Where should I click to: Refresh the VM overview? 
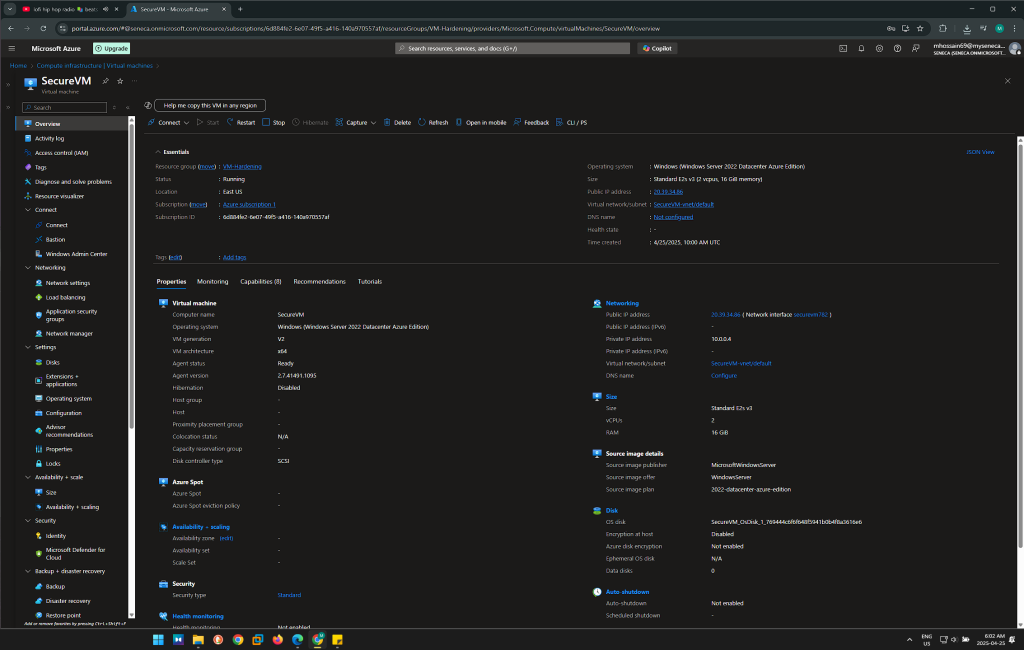(x=433, y=122)
